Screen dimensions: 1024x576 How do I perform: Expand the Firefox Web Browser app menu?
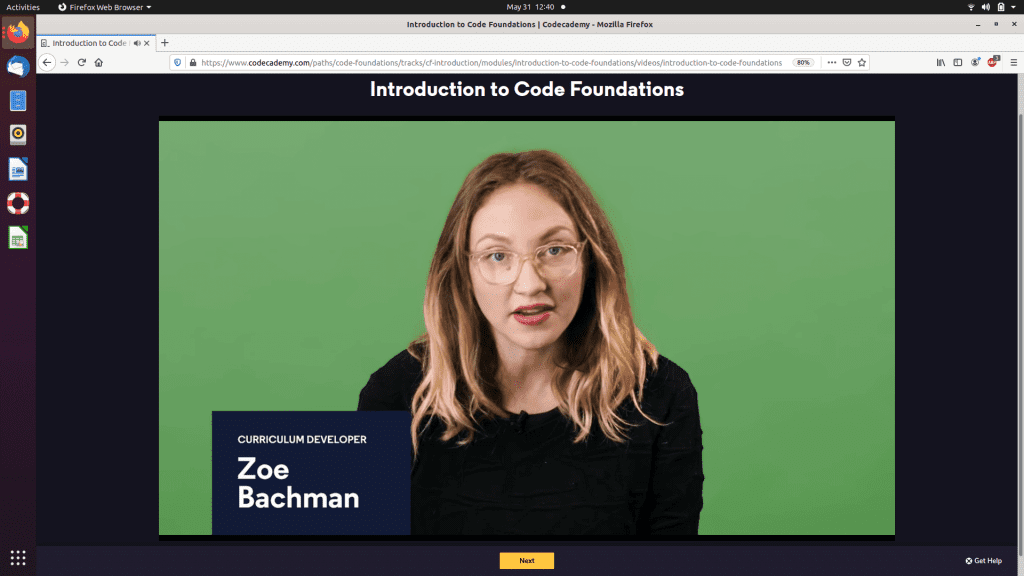[104, 7]
